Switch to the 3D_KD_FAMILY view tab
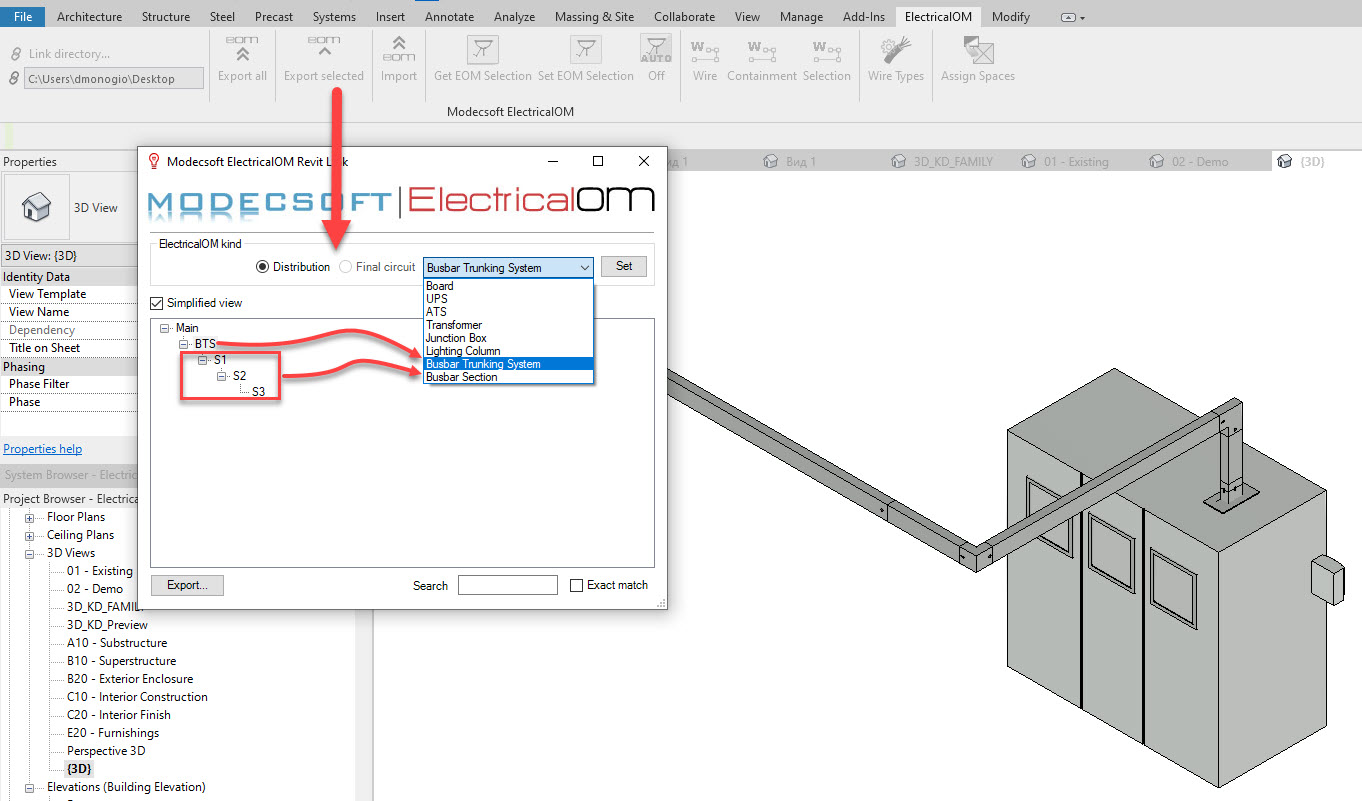1362x801 pixels. tap(943, 161)
